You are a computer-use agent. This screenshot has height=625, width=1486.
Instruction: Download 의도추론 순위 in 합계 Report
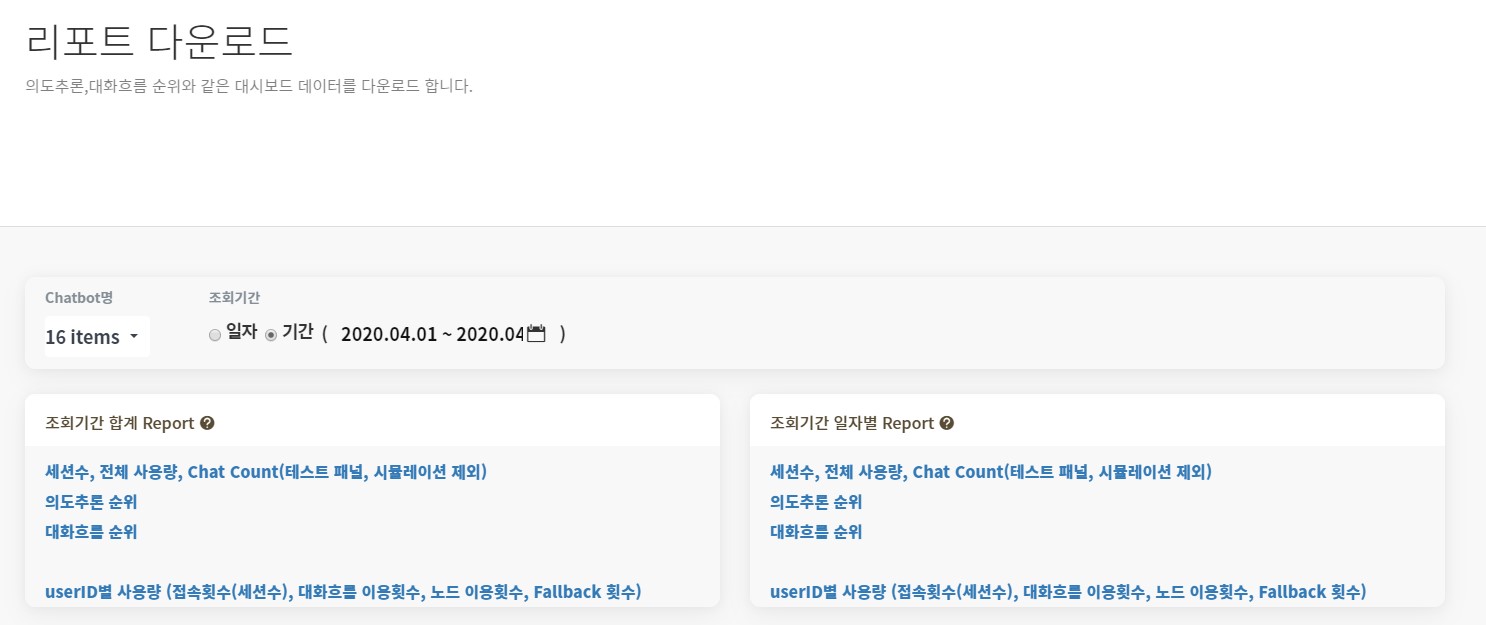[x=91, y=502]
